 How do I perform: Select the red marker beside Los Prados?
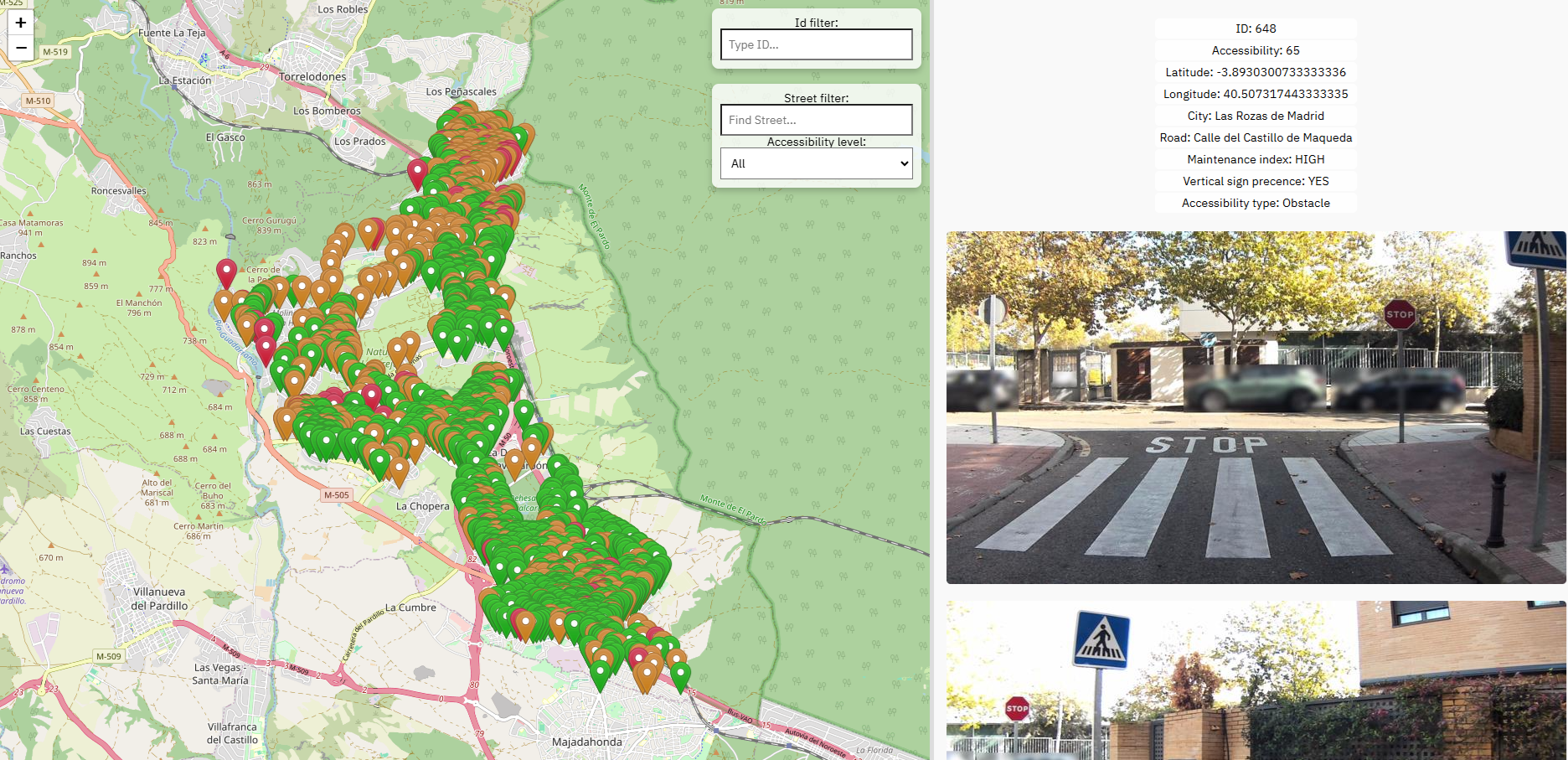click(417, 173)
